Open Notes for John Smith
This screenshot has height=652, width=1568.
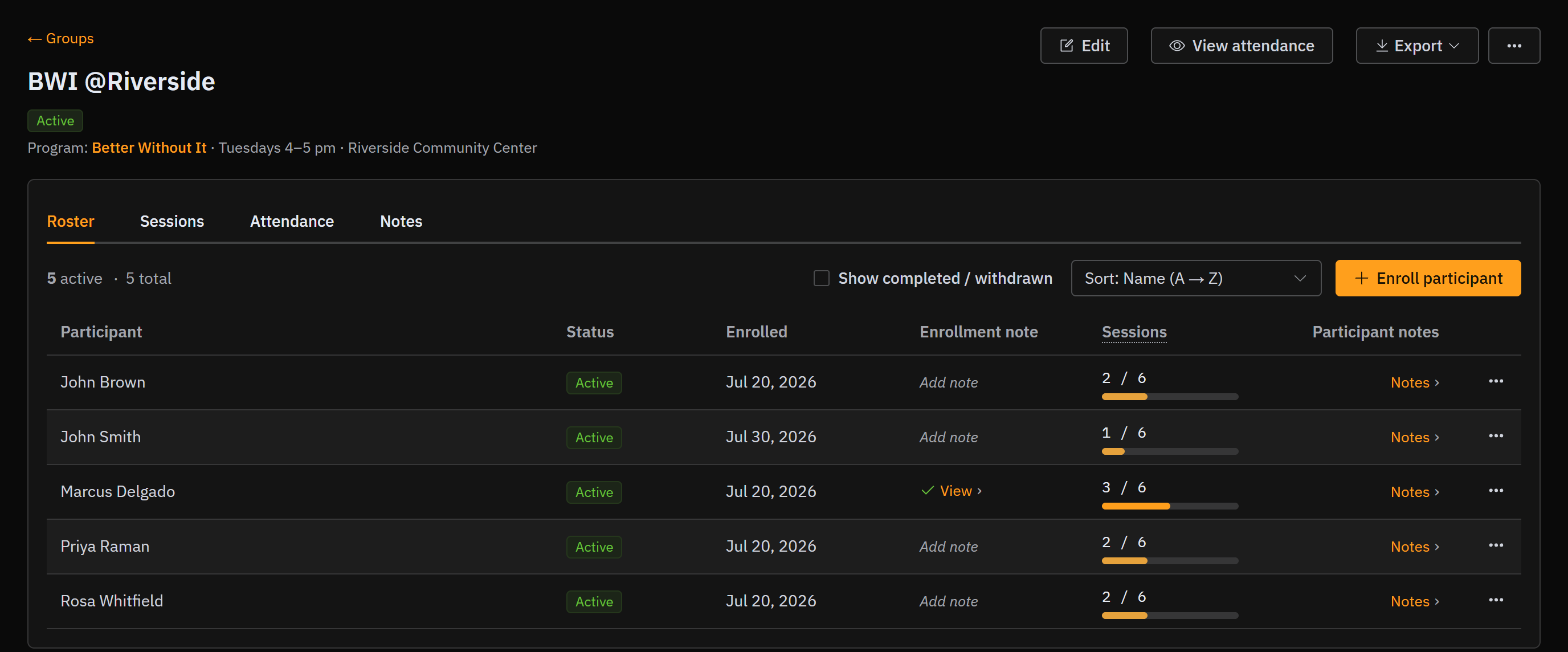point(1415,437)
